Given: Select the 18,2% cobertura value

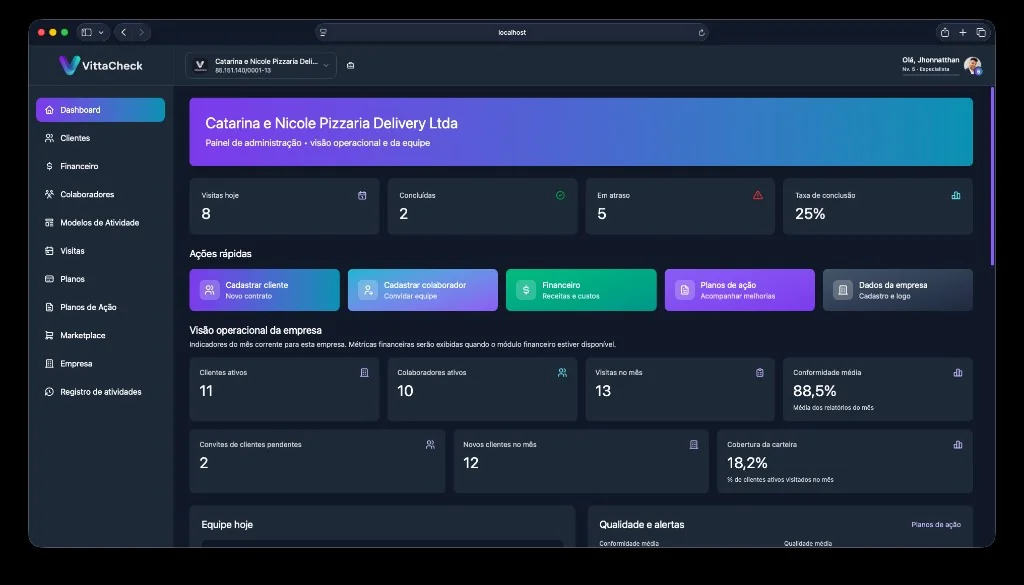Looking at the screenshot, I should coord(747,463).
